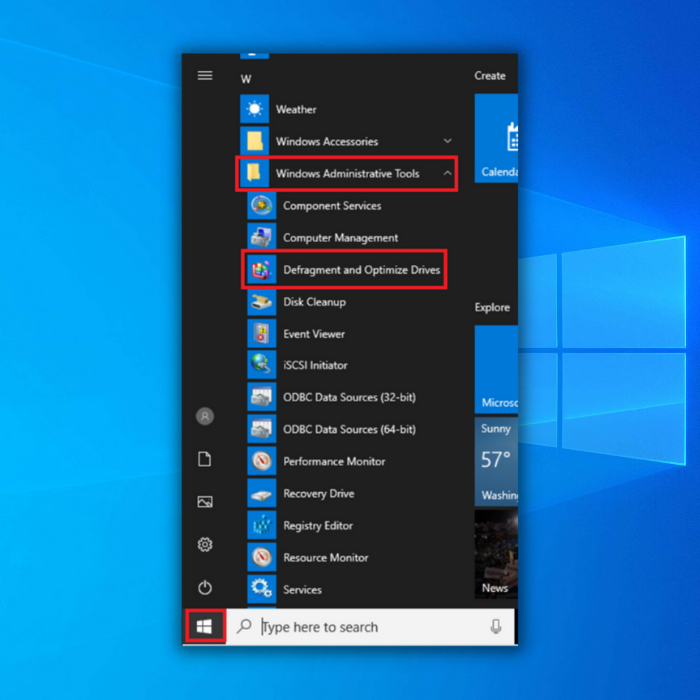Open Disk Cleanup by its label

tap(314, 302)
